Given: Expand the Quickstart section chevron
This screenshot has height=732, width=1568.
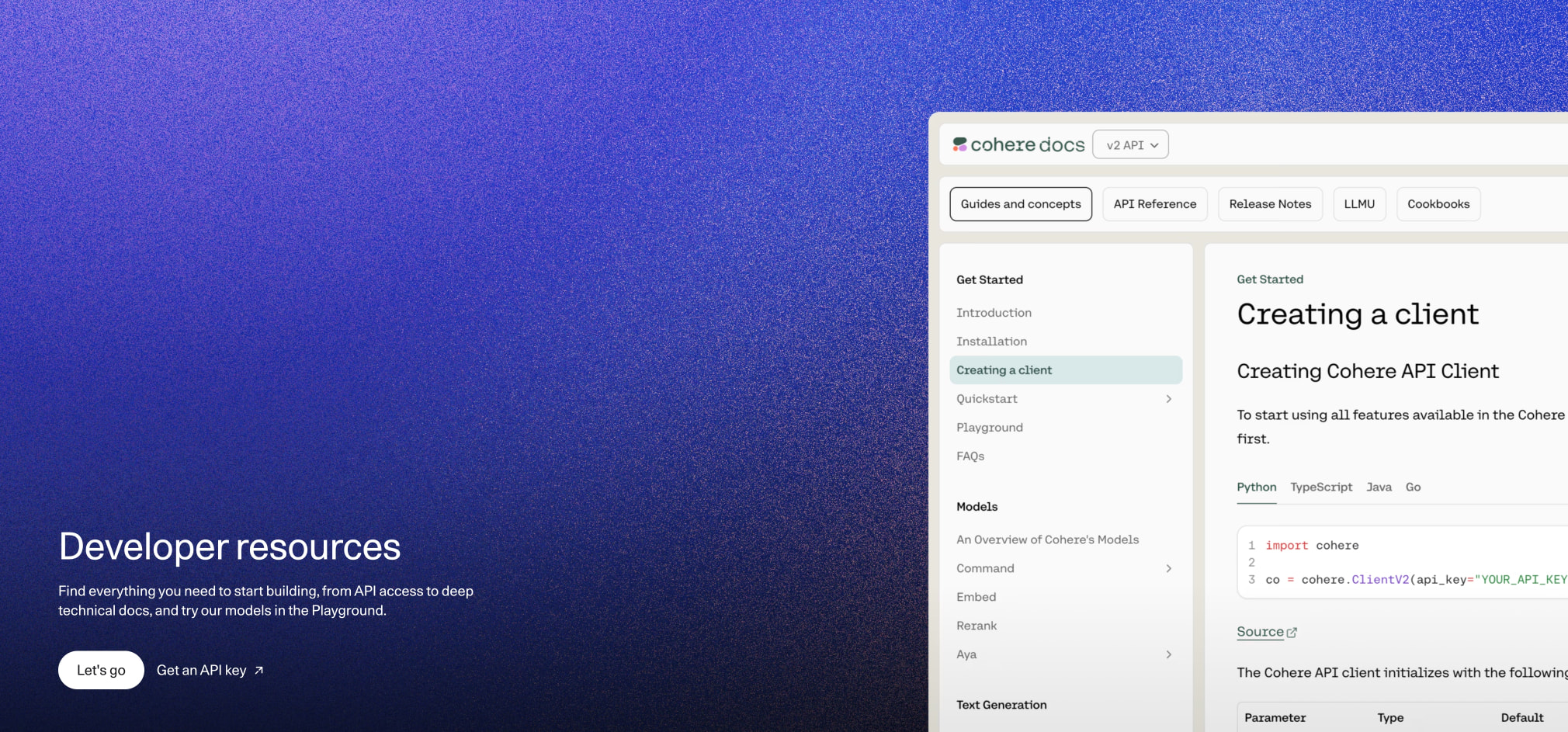Looking at the screenshot, I should (1168, 399).
